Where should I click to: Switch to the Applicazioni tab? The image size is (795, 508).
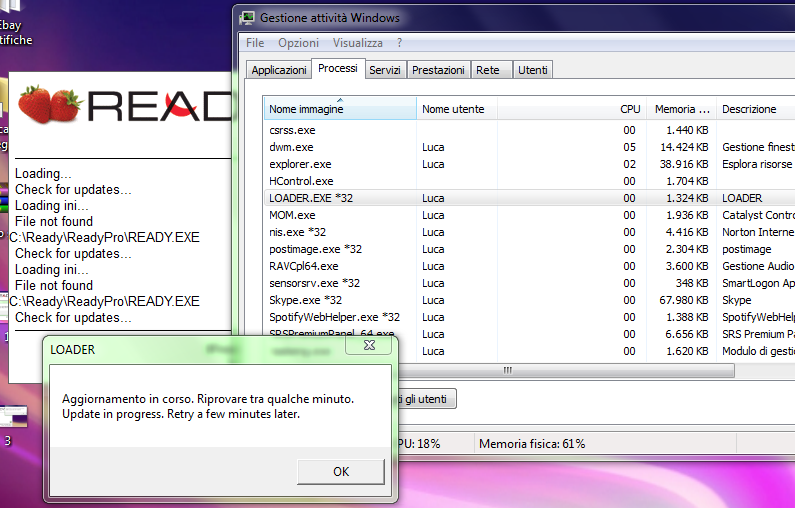[x=279, y=70]
